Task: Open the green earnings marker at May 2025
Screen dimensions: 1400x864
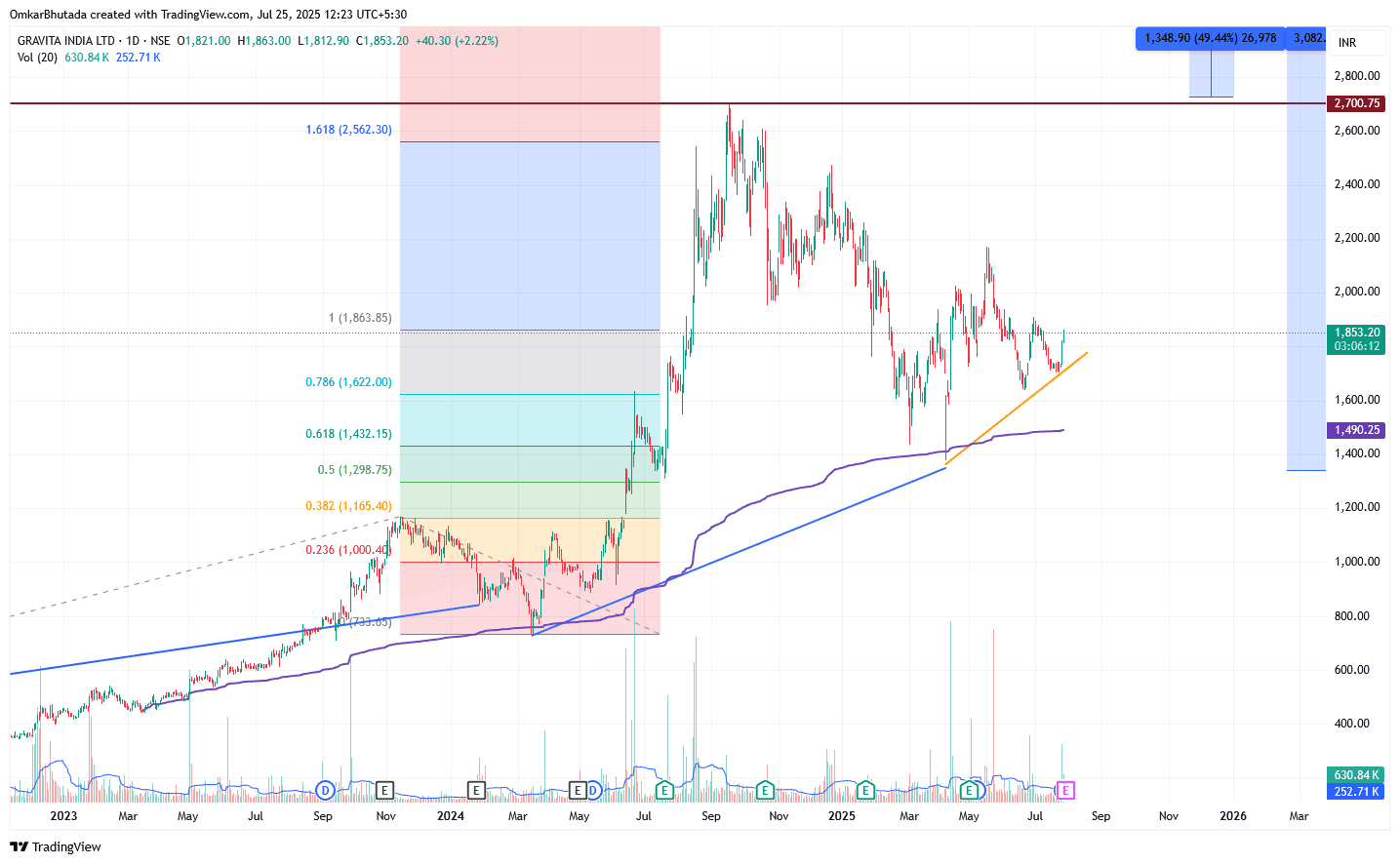Action: (970, 790)
